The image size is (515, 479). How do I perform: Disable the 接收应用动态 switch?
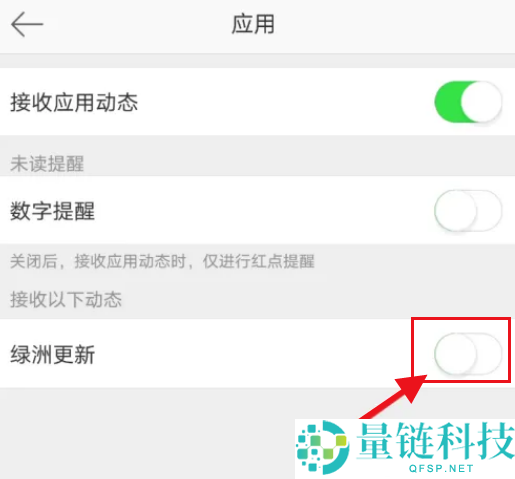click(468, 102)
